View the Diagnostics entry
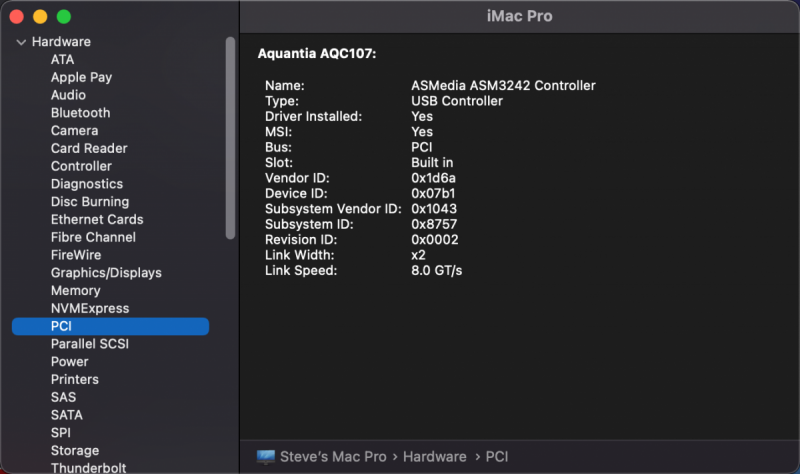Image resolution: width=800 pixels, height=474 pixels. click(x=87, y=184)
